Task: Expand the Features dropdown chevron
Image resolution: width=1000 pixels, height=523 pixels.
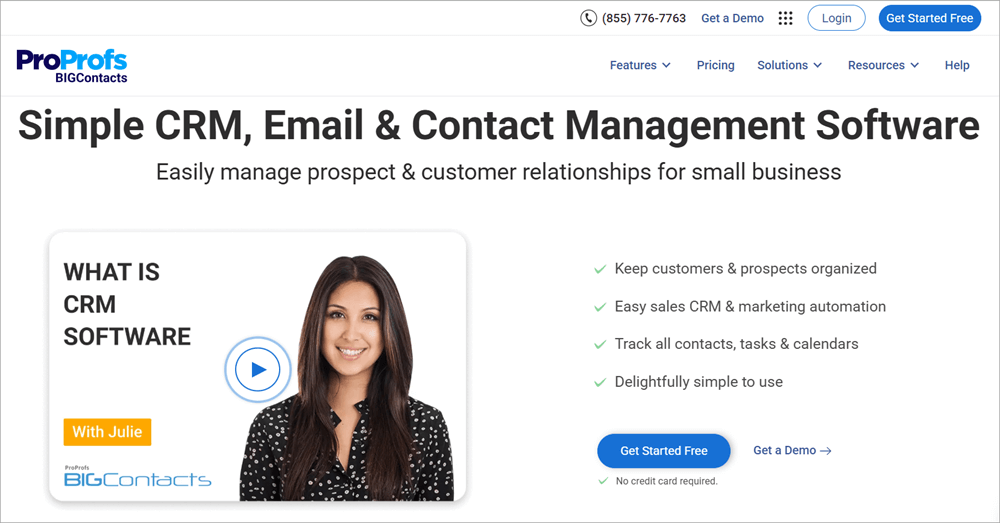Action: click(666, 65)
